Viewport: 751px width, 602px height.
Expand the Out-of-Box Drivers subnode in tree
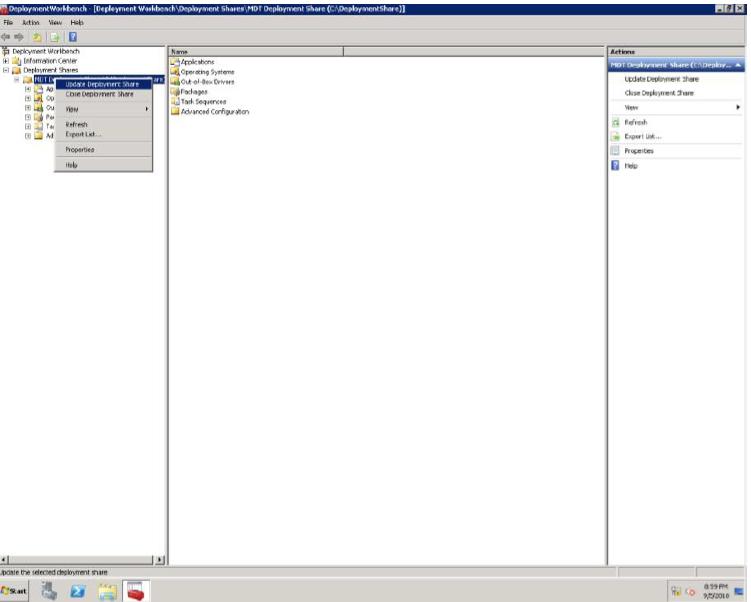tap(28, 108)
